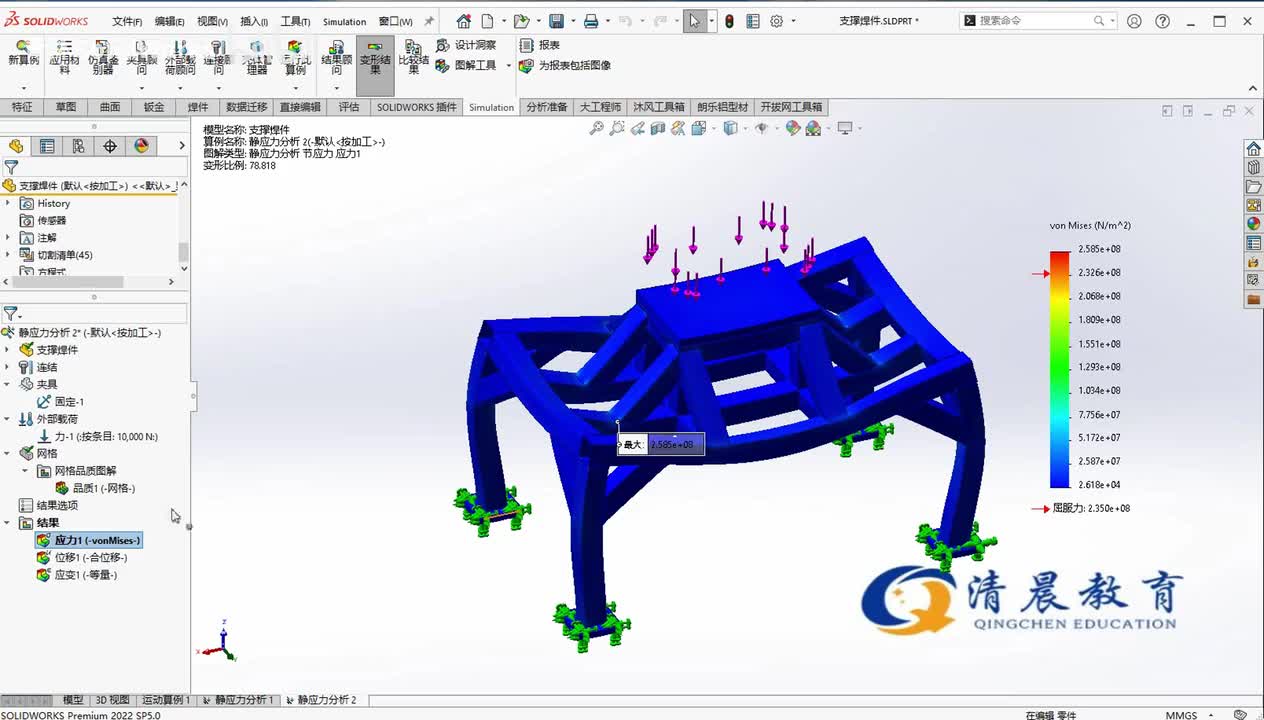Open 设计洞察 (Design Insight)
The height and width of the screenshot is (720, 1264).
(x=466, y=45)
